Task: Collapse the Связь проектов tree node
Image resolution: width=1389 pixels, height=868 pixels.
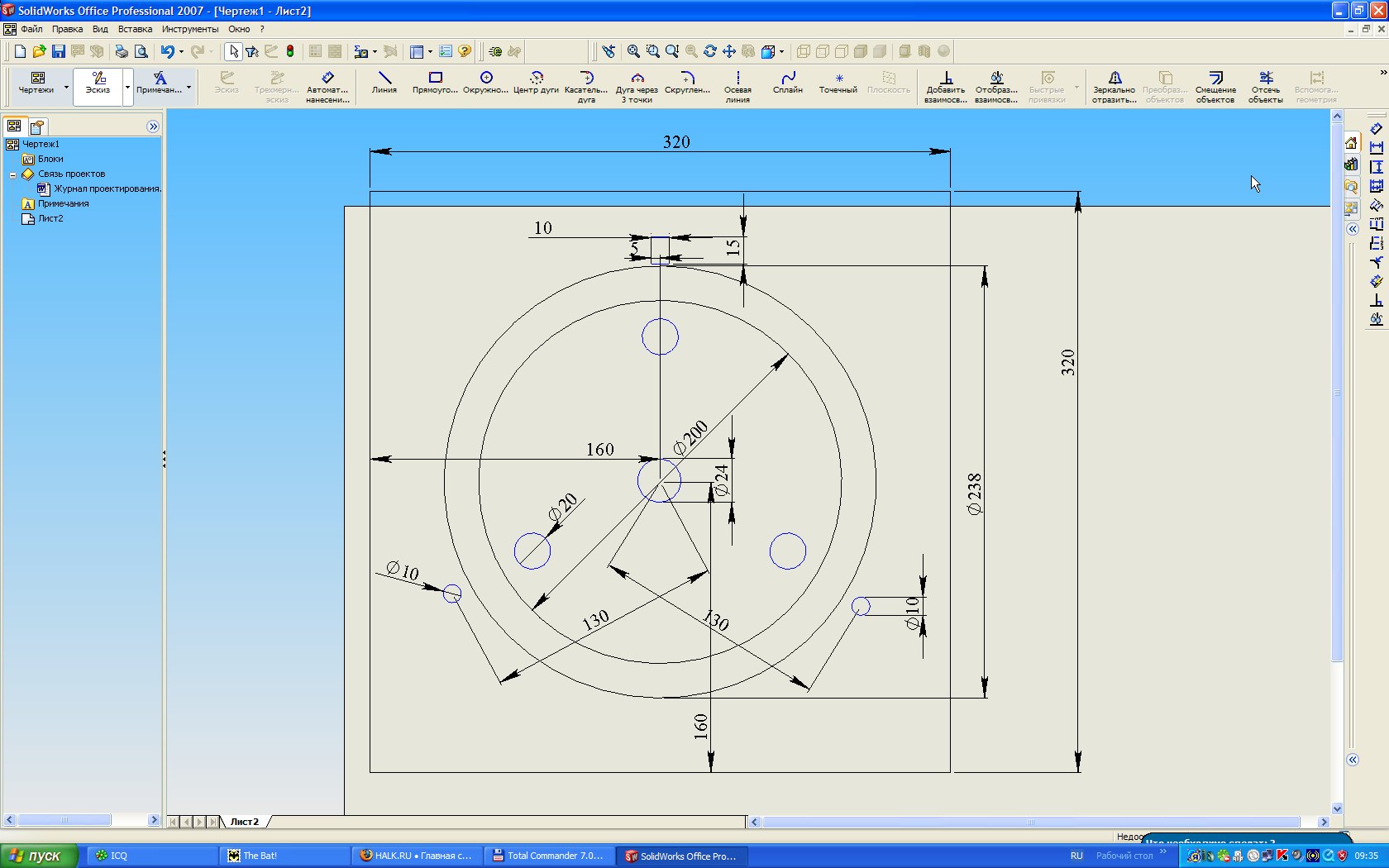Action: pyautogui.click(x=12, y=174)
